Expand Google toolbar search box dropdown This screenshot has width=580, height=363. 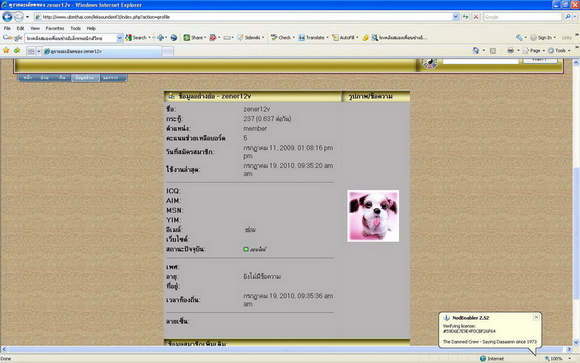(x=119, y=38)
